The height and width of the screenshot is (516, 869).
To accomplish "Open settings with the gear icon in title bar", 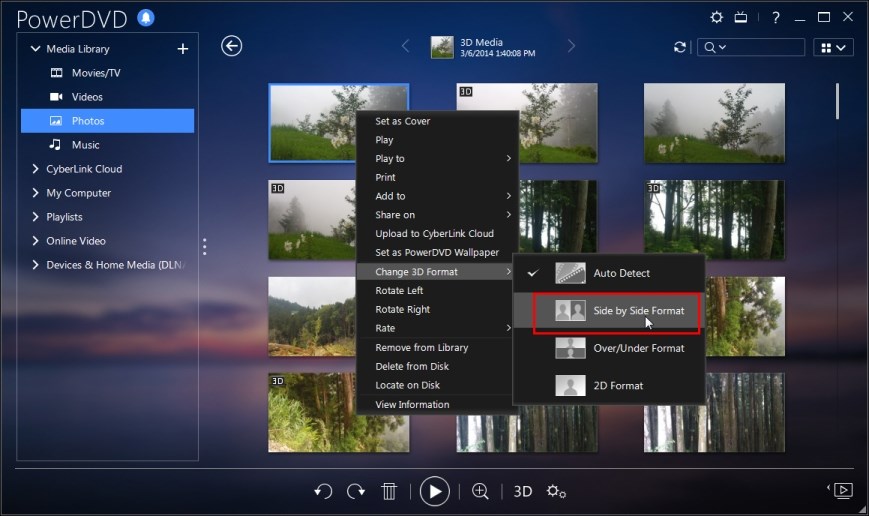I will click(x=717, y=17).
